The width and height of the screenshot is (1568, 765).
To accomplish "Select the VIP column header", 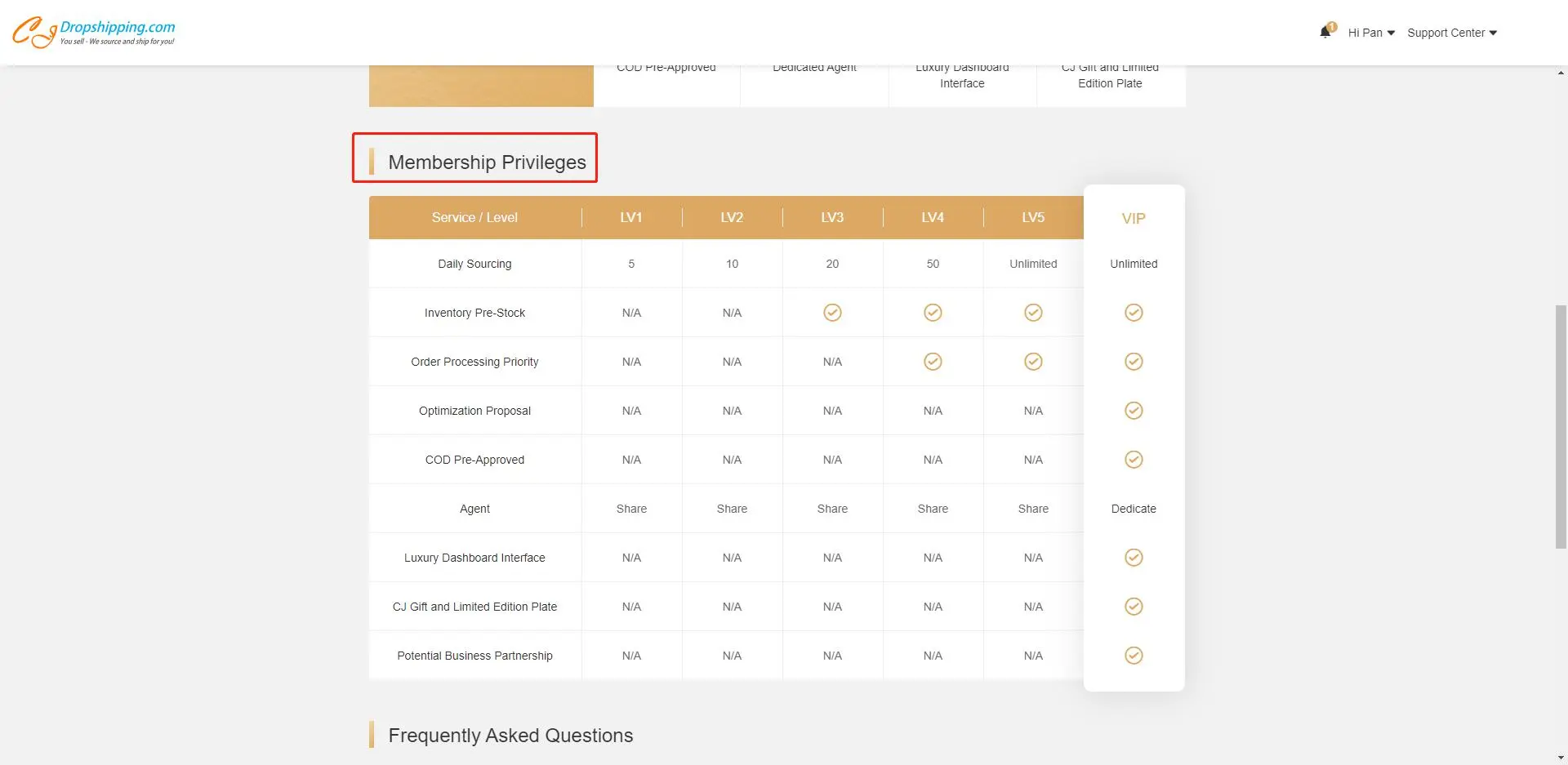I will [x=1134, y=219].
